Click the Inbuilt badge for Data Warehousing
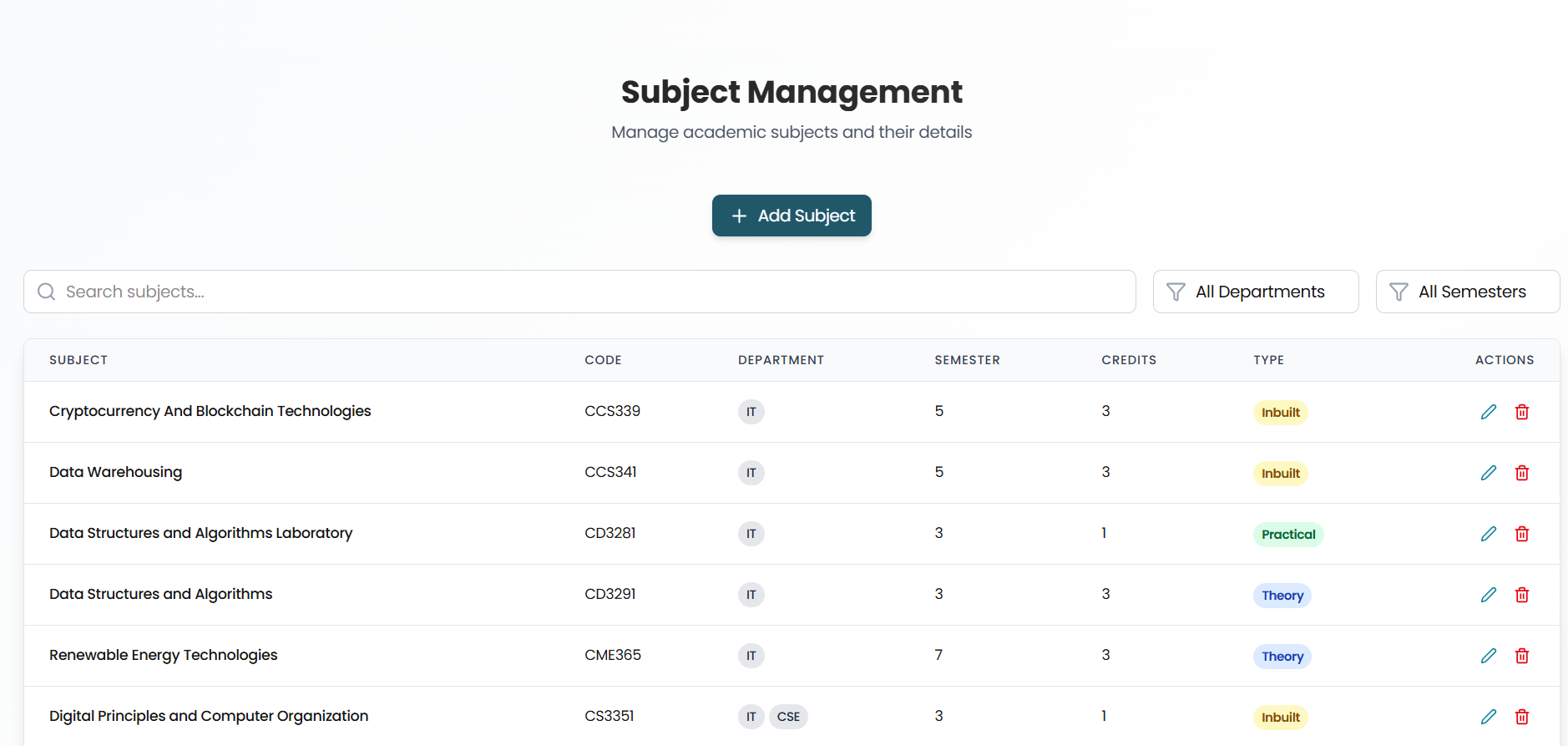 click(x=1281, y=474)
